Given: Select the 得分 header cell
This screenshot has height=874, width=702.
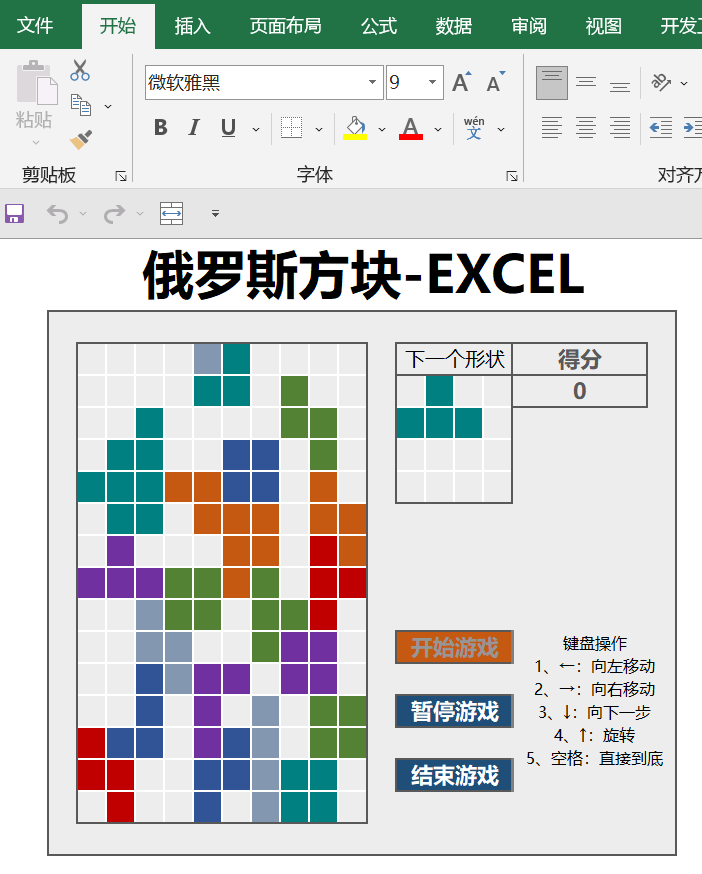Looking at the screenshot, I should (x=579, y=359).
